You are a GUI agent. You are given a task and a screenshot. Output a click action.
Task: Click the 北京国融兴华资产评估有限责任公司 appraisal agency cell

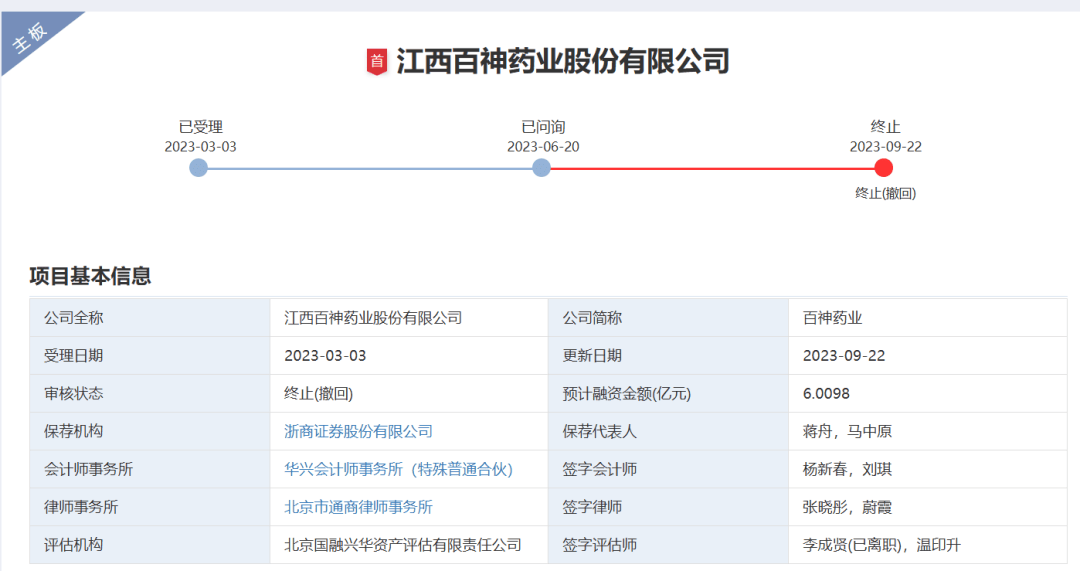[x=403, y=546]
